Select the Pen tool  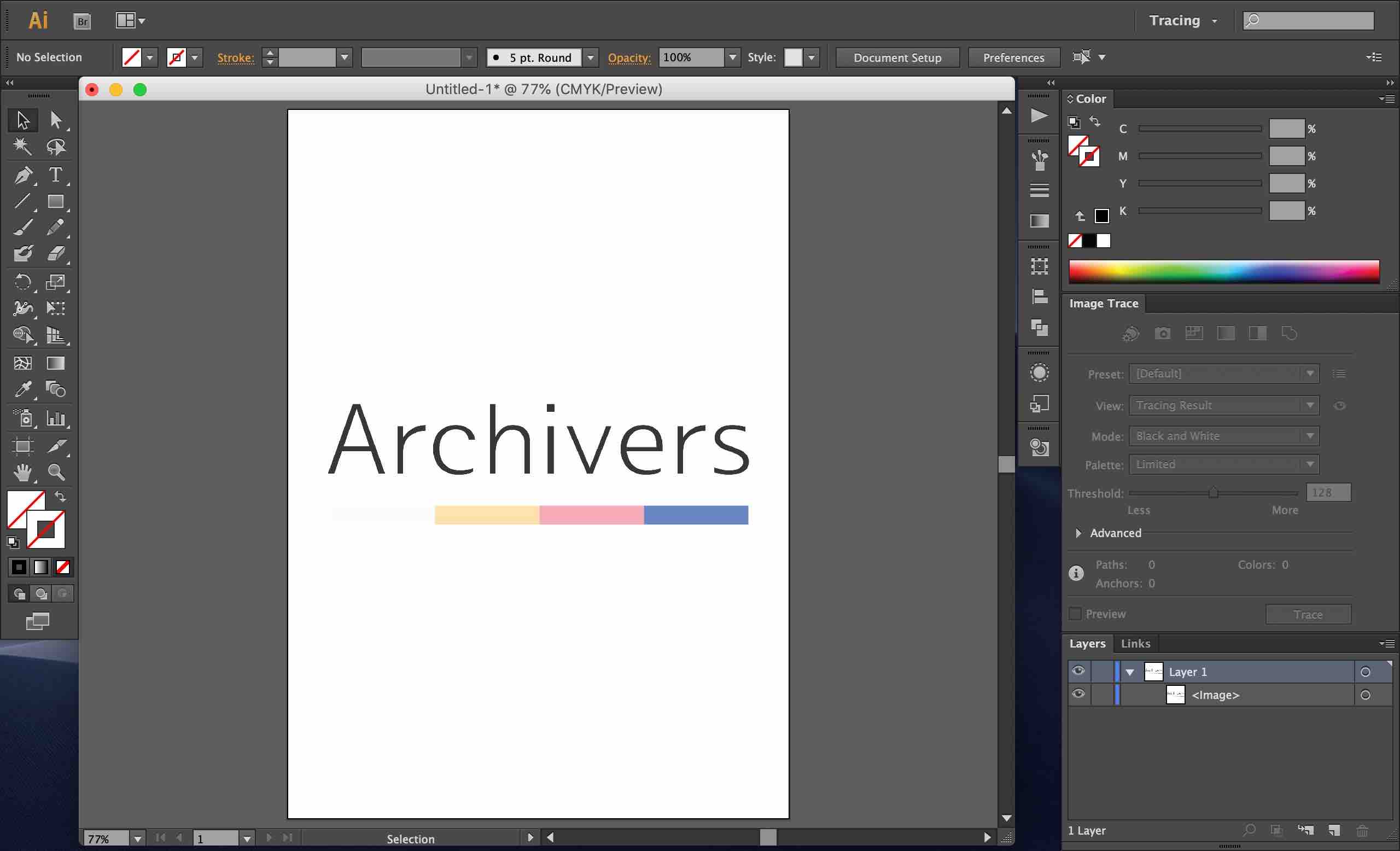point(24,174)
